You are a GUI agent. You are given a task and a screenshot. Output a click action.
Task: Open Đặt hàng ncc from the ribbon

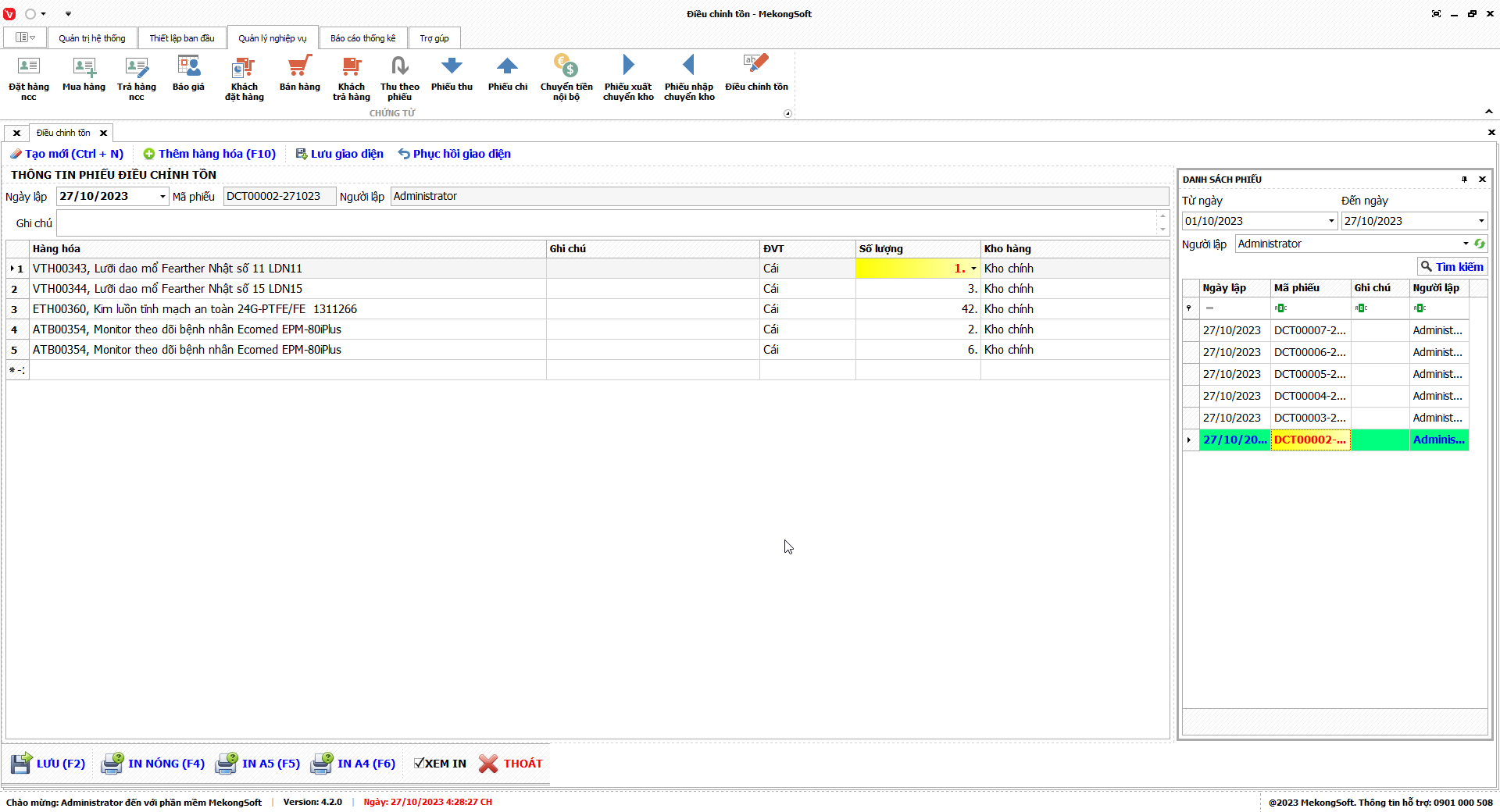tap(28, 77)
